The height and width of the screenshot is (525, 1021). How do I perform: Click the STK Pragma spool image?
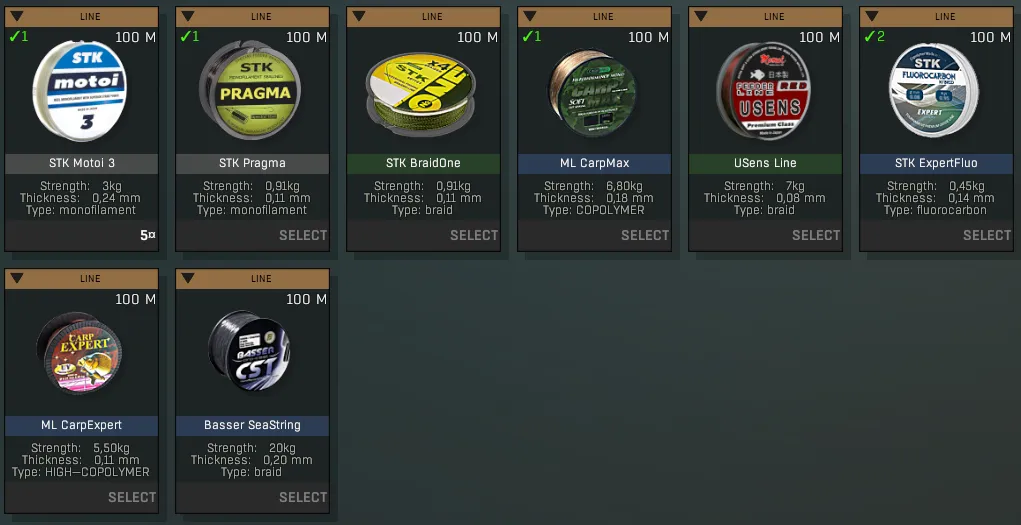coord(250,91)
